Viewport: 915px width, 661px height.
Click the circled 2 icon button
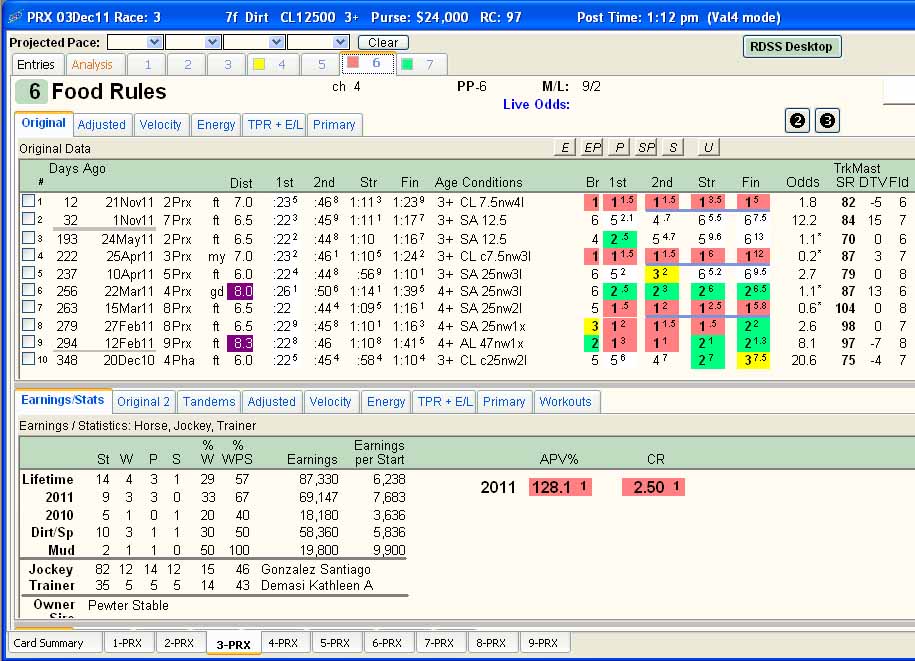point(797,121)
